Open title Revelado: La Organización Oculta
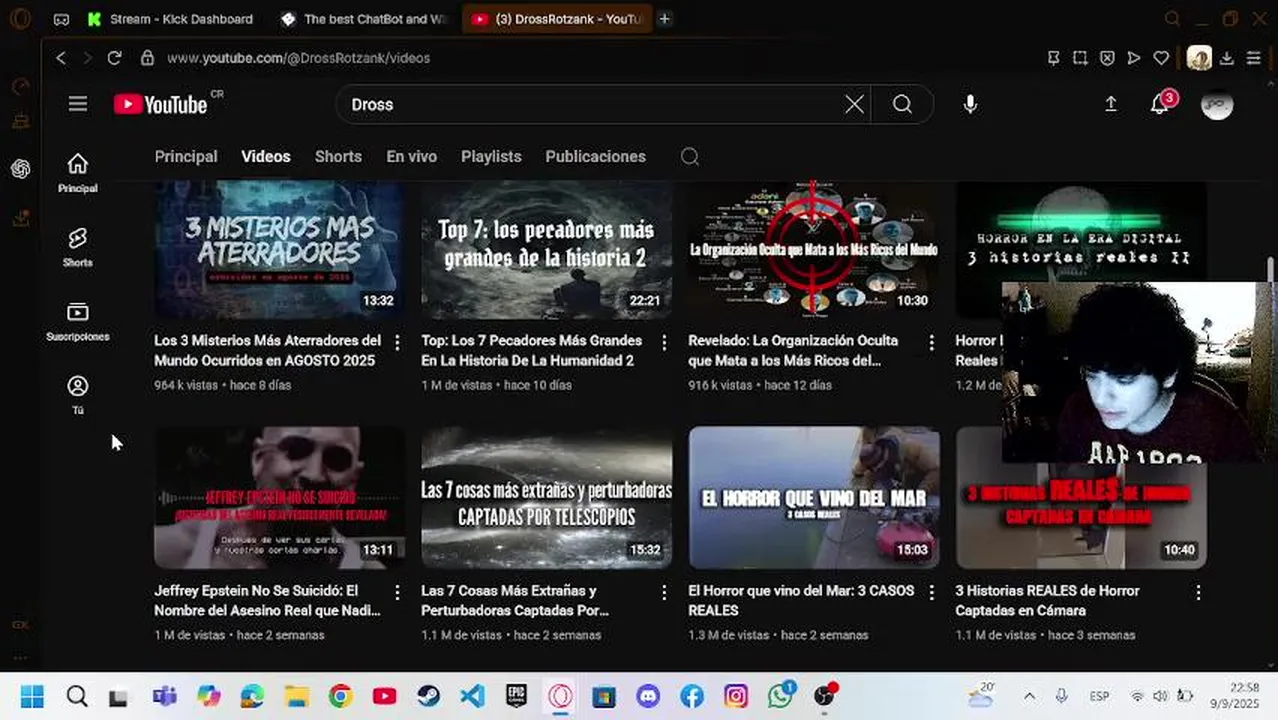This screenshot has width=1278, height=720. pos(793,350)
